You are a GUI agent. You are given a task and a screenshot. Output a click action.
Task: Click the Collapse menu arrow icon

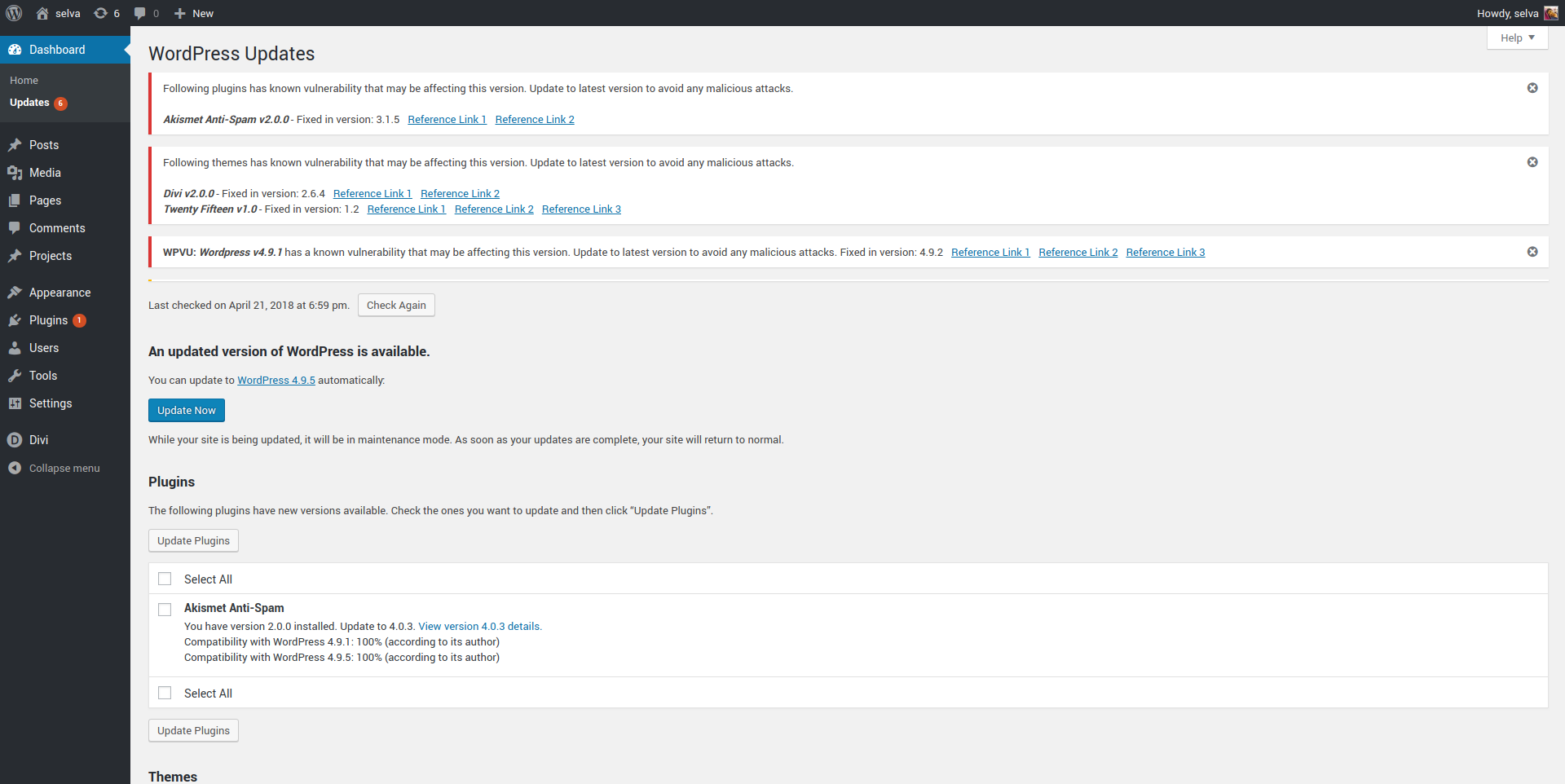15,468
